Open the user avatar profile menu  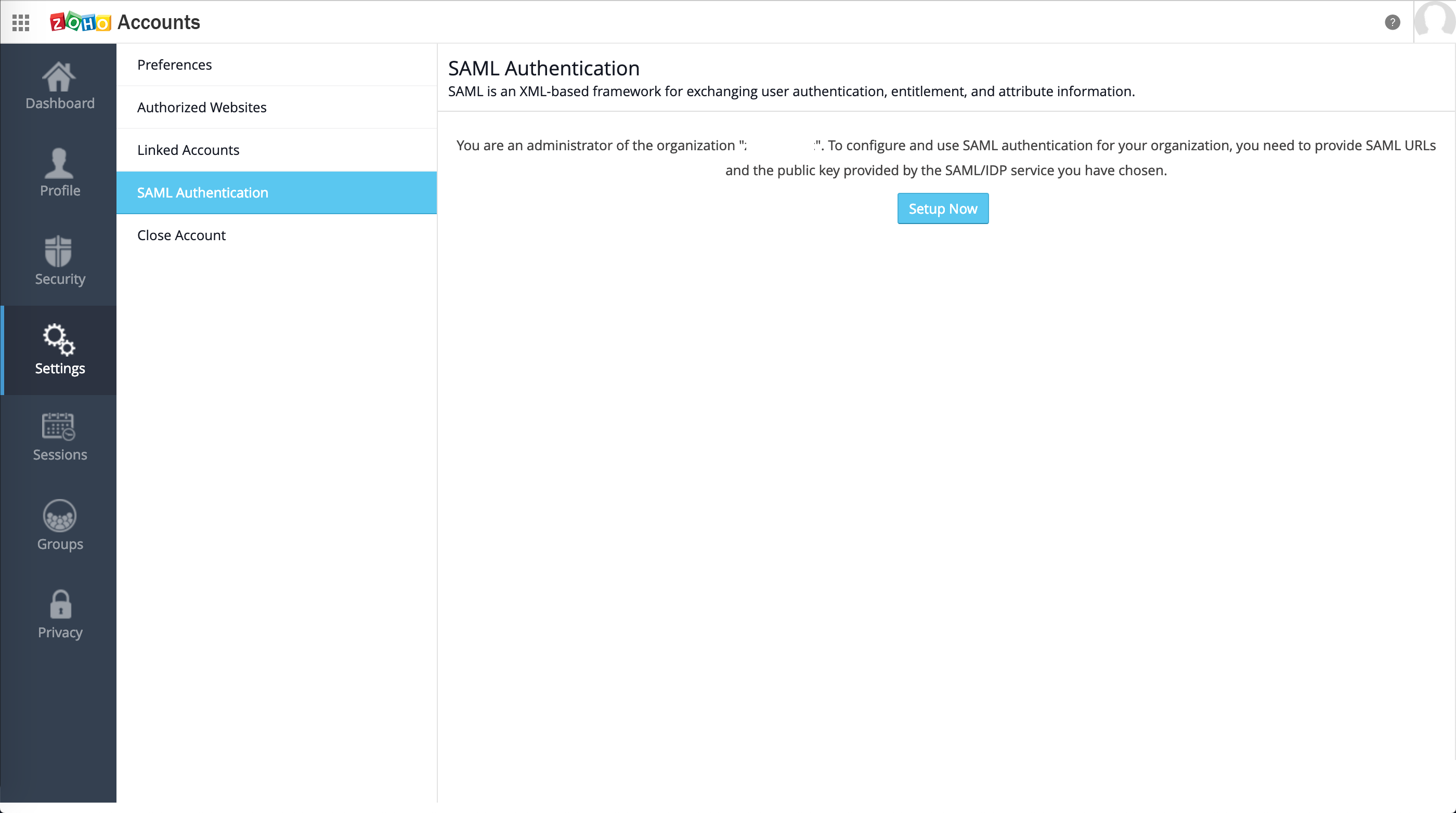coord(1435,20)
